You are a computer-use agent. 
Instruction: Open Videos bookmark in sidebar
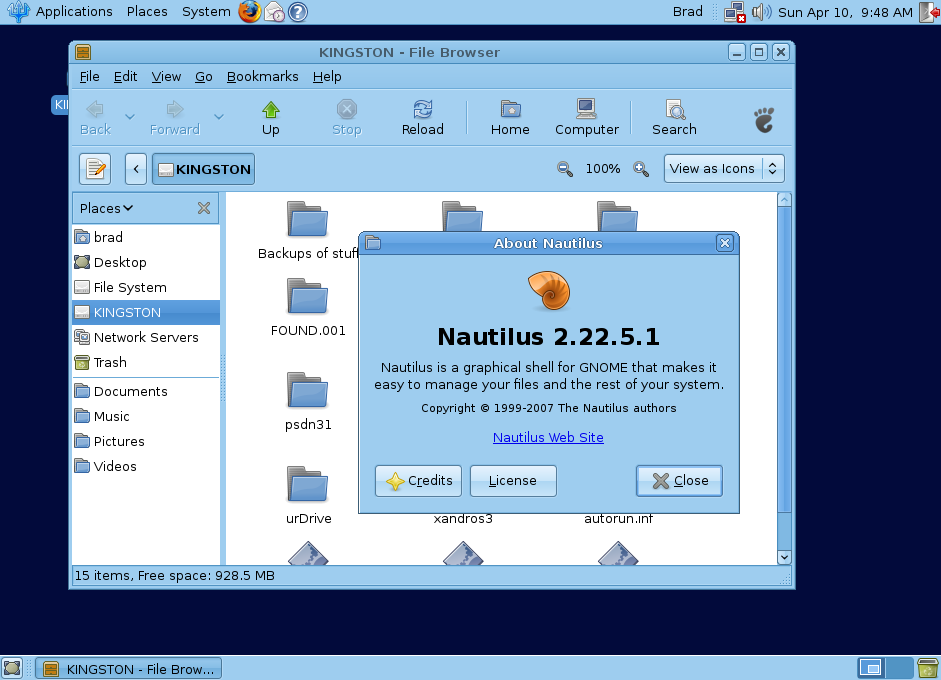[146, 466]
